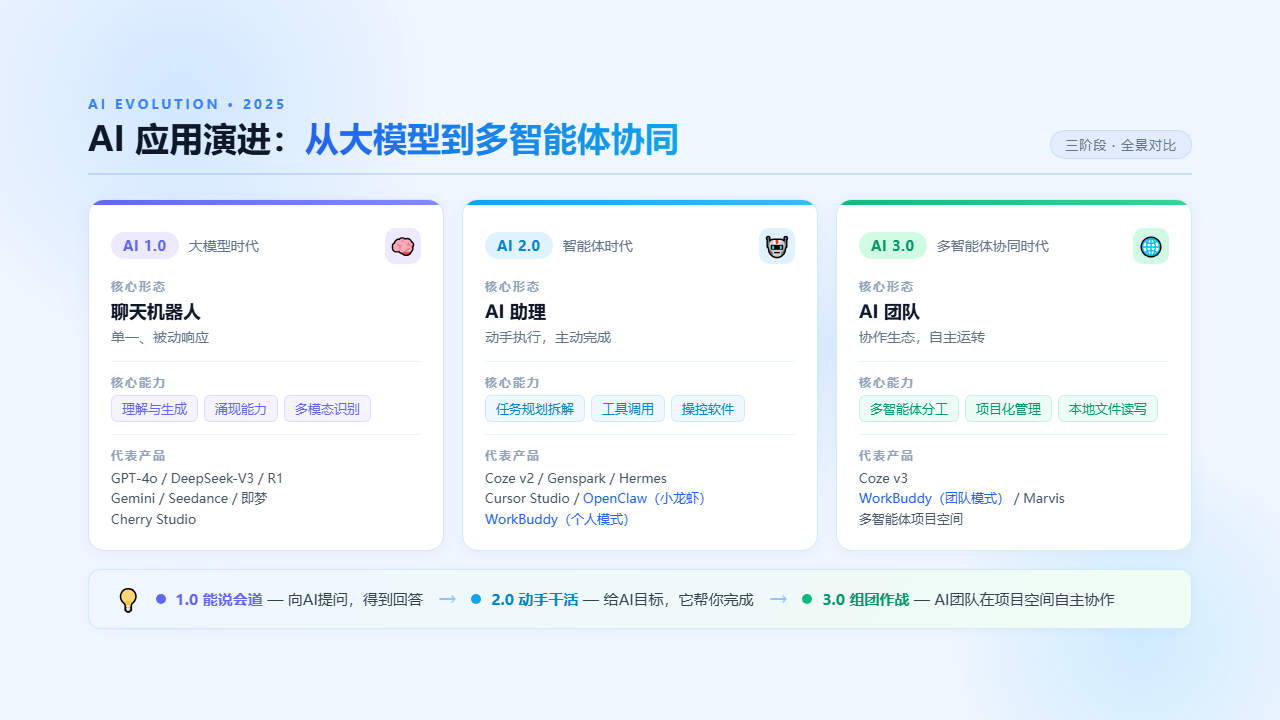Select the 项目化管理 tag
The image size is (1280, 720).
click(1008, 409)
